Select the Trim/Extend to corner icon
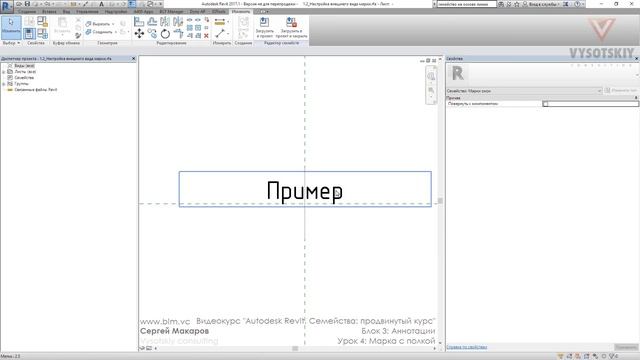The height and width of the screenshot is (360, 640). click(x=178, y=33)
